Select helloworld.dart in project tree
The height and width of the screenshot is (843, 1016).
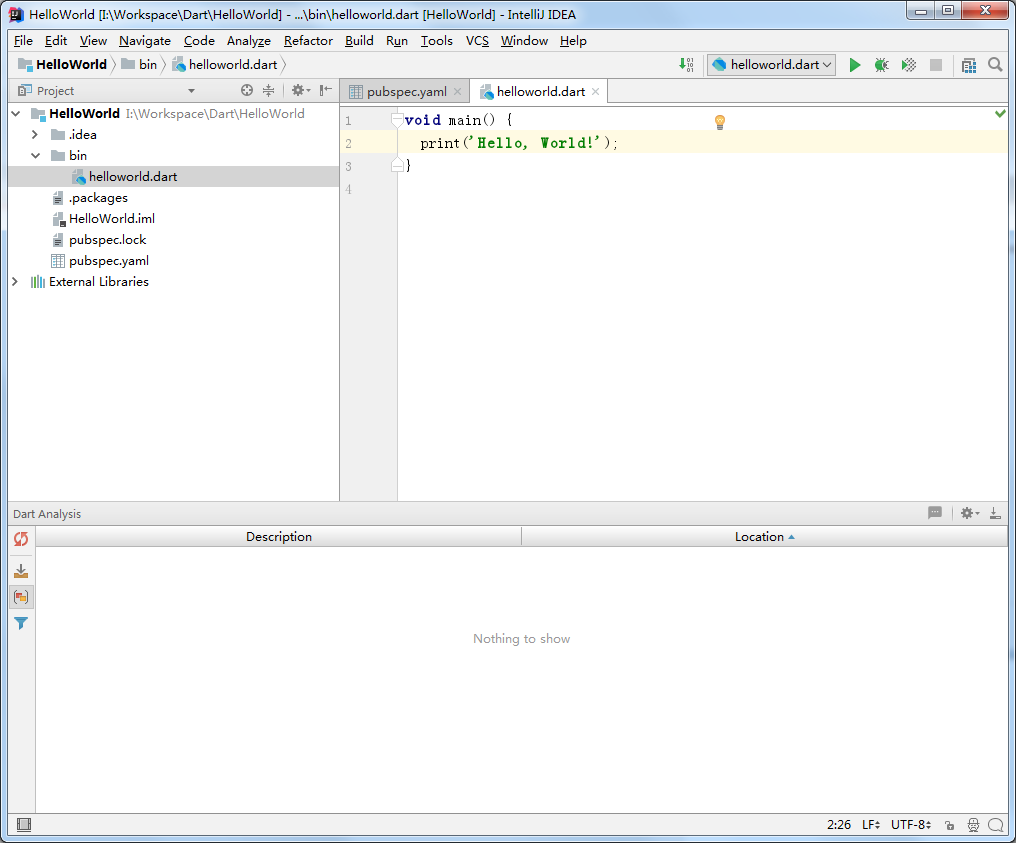(x=174, y=176)
